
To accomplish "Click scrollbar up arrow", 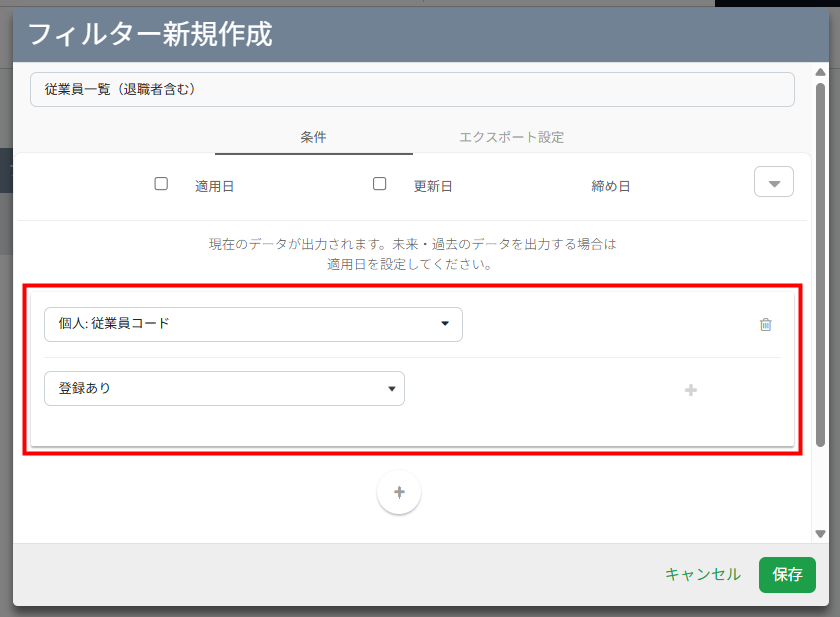I will tap(820, 72).
